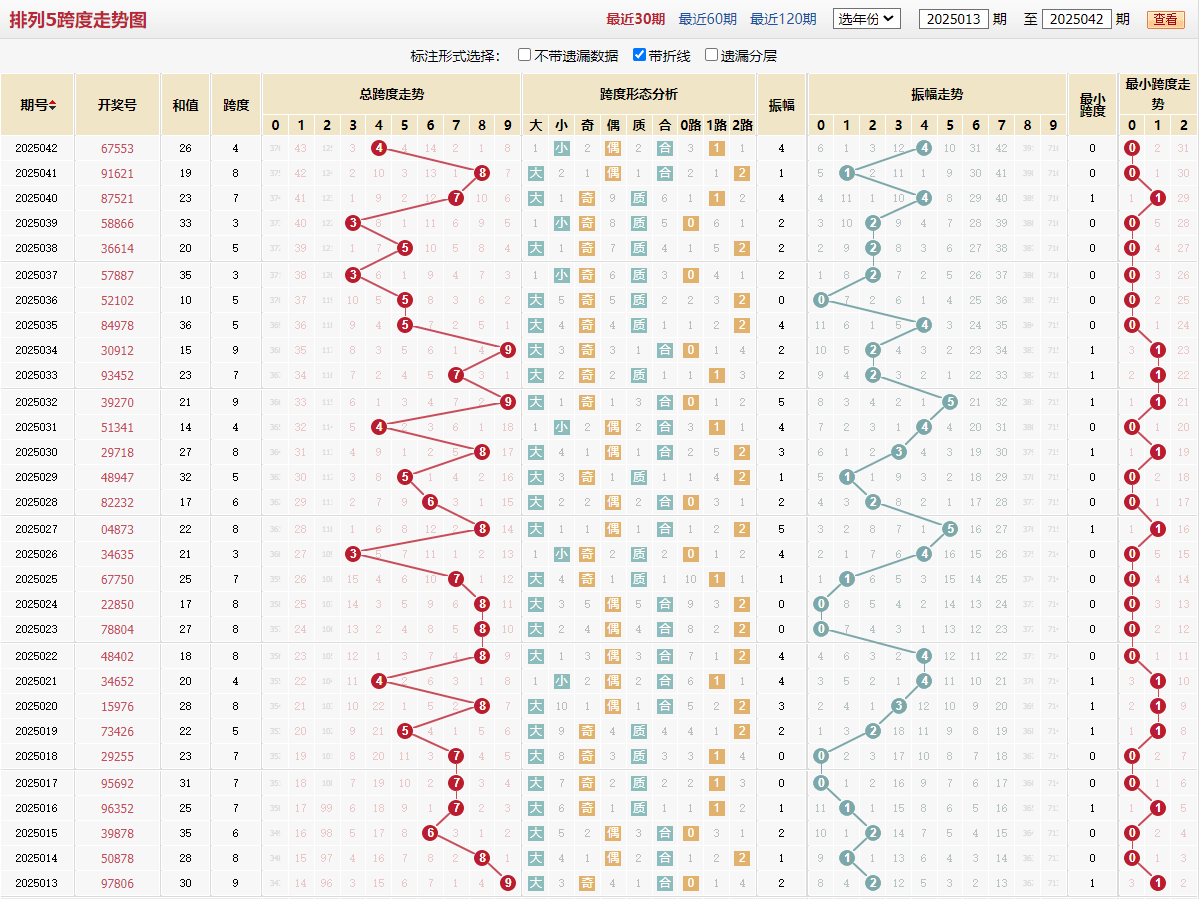Click winning number 39878
This screenshot has height=899, width=1201.
[117, 833]
